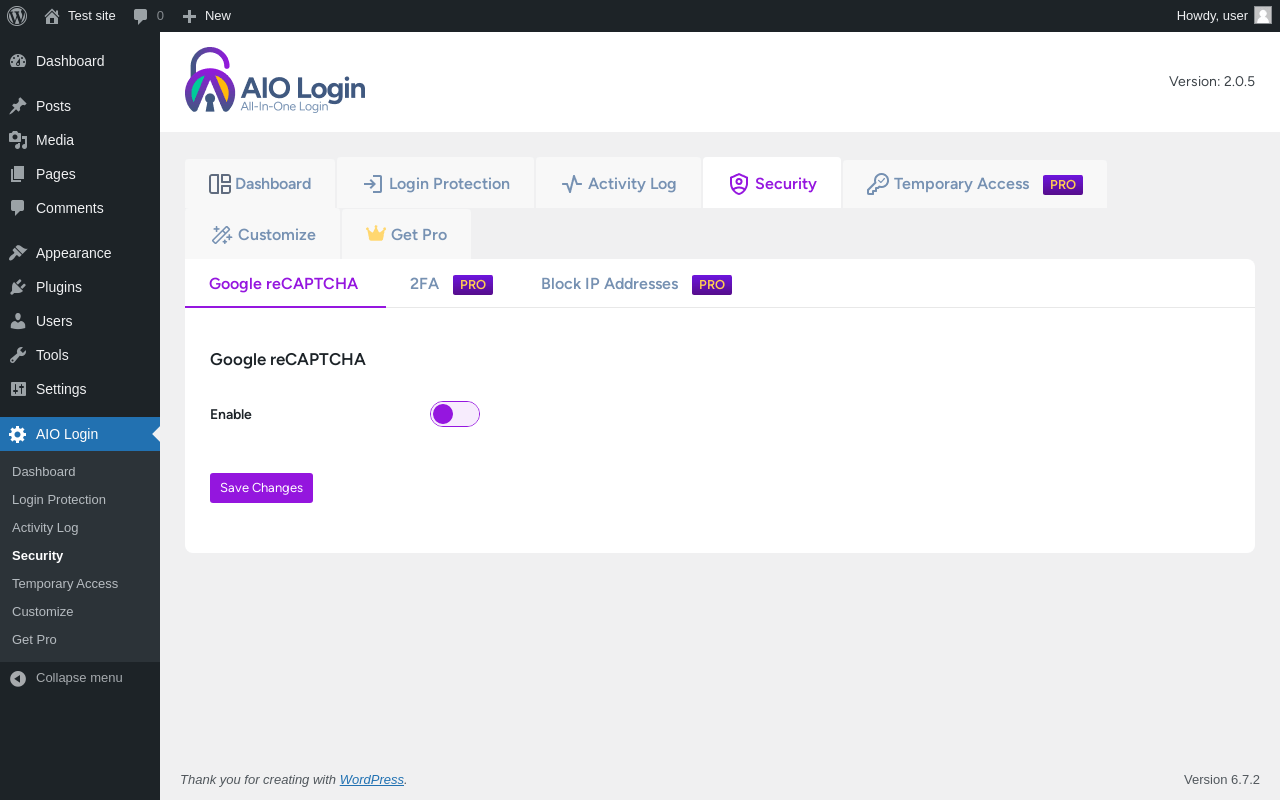Open Get Pro in sidebar submenu
Image resolution: width=1280 pixels, height=800 pixels.
pos(34,640)
